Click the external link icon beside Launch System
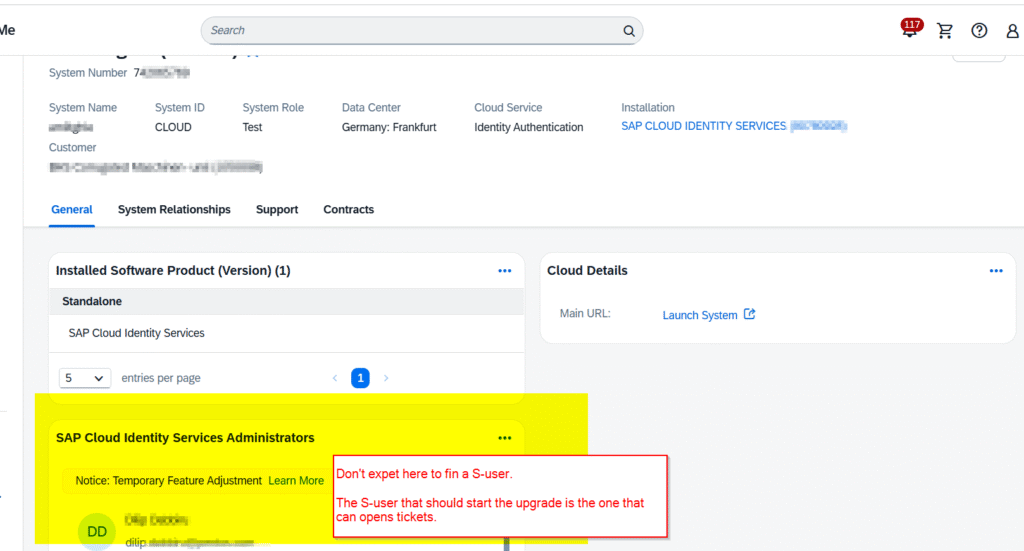The height and width of the screenshot is (551, 1024). [750, 314]
